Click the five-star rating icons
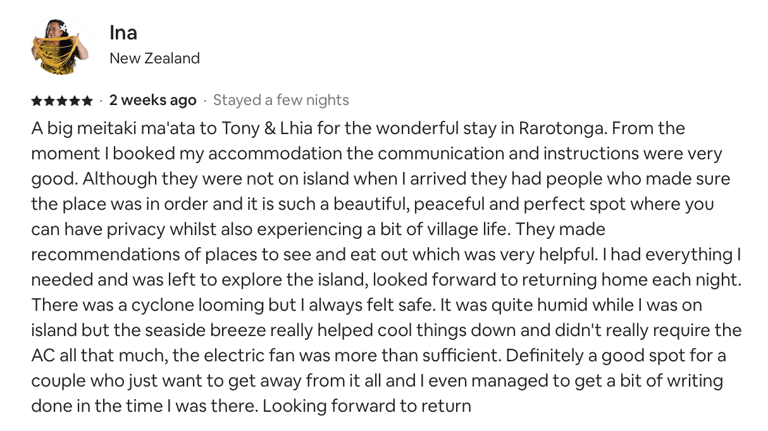Viewport: 768px width, 431px height. click(x=62, y=101)
